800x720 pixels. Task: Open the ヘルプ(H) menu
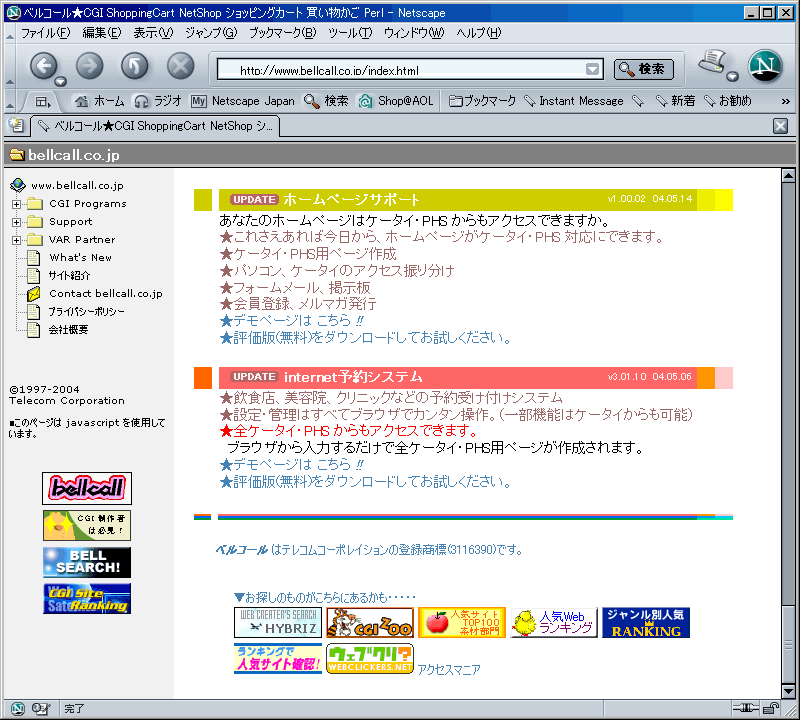pos(479,33)
